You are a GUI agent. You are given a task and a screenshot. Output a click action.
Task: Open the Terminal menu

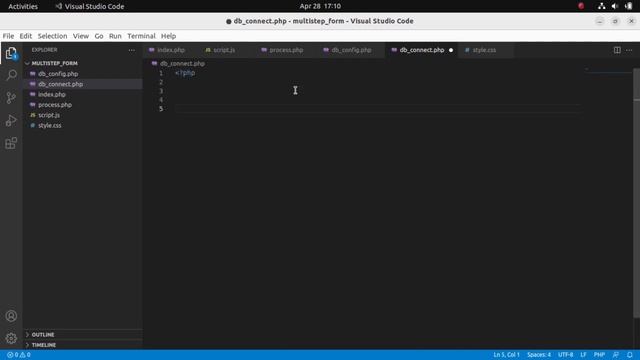(x=141, y=36)
